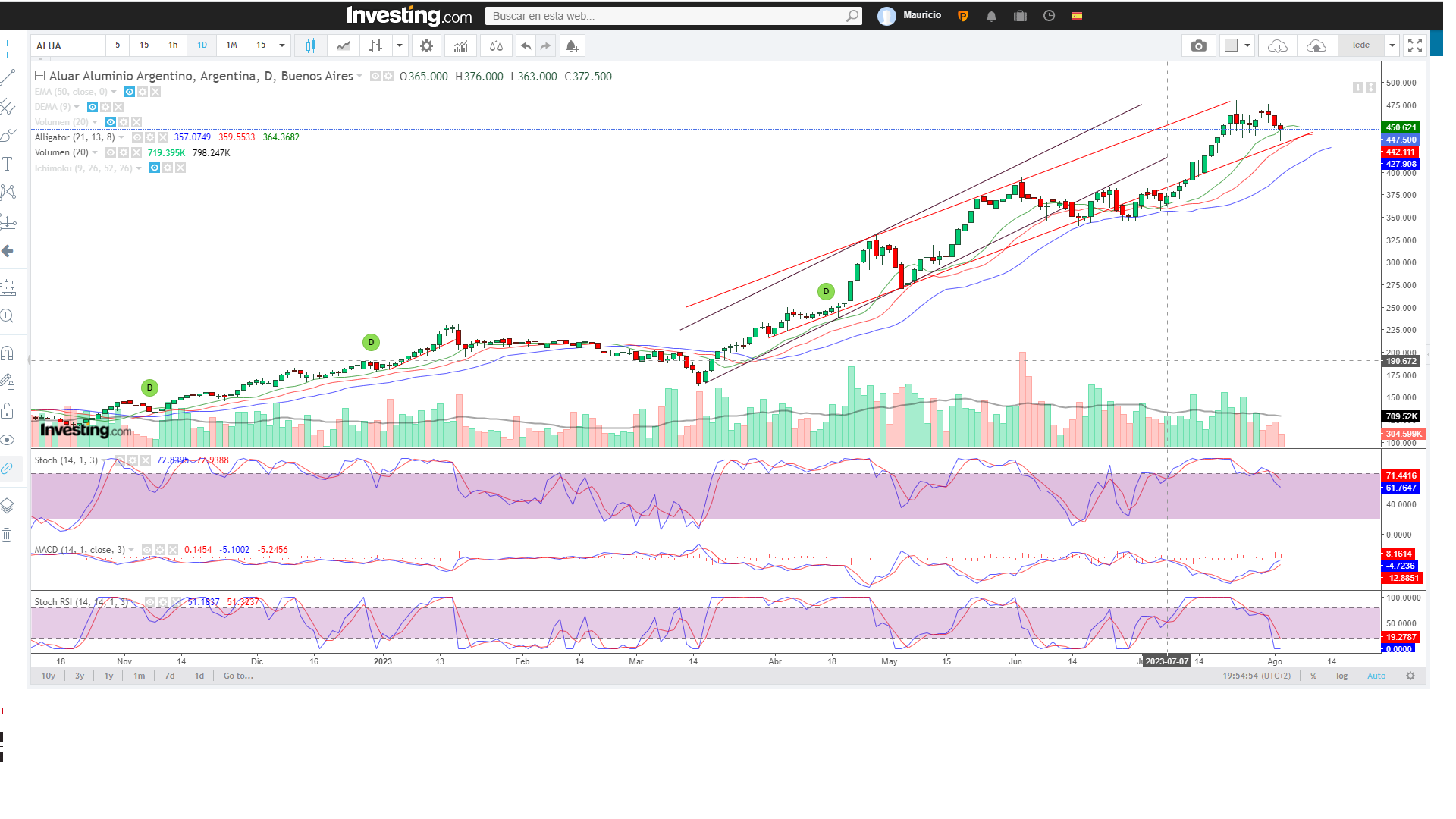
Task: Open the object tree layers icon
Action: 8,506
